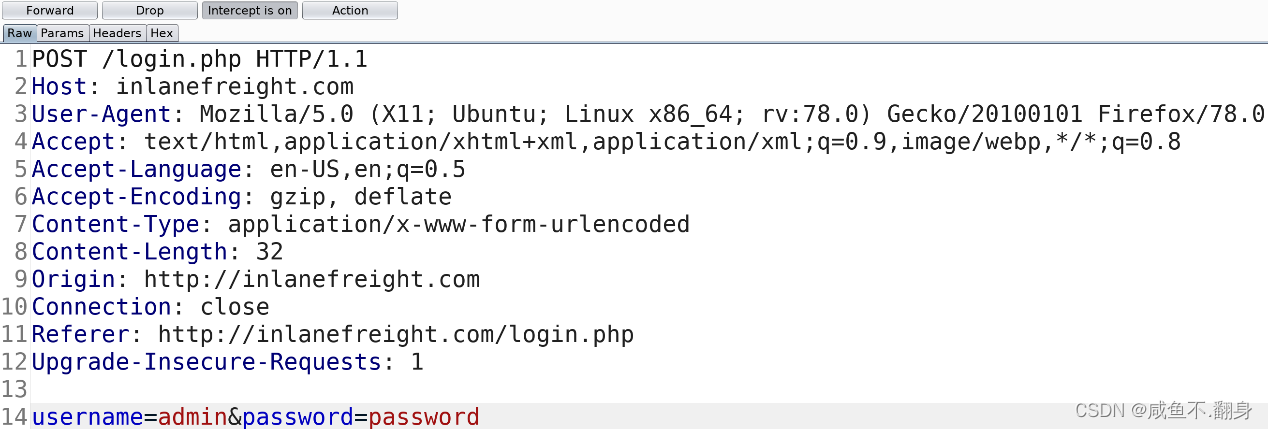Select the Hex tab

(162, 33)
